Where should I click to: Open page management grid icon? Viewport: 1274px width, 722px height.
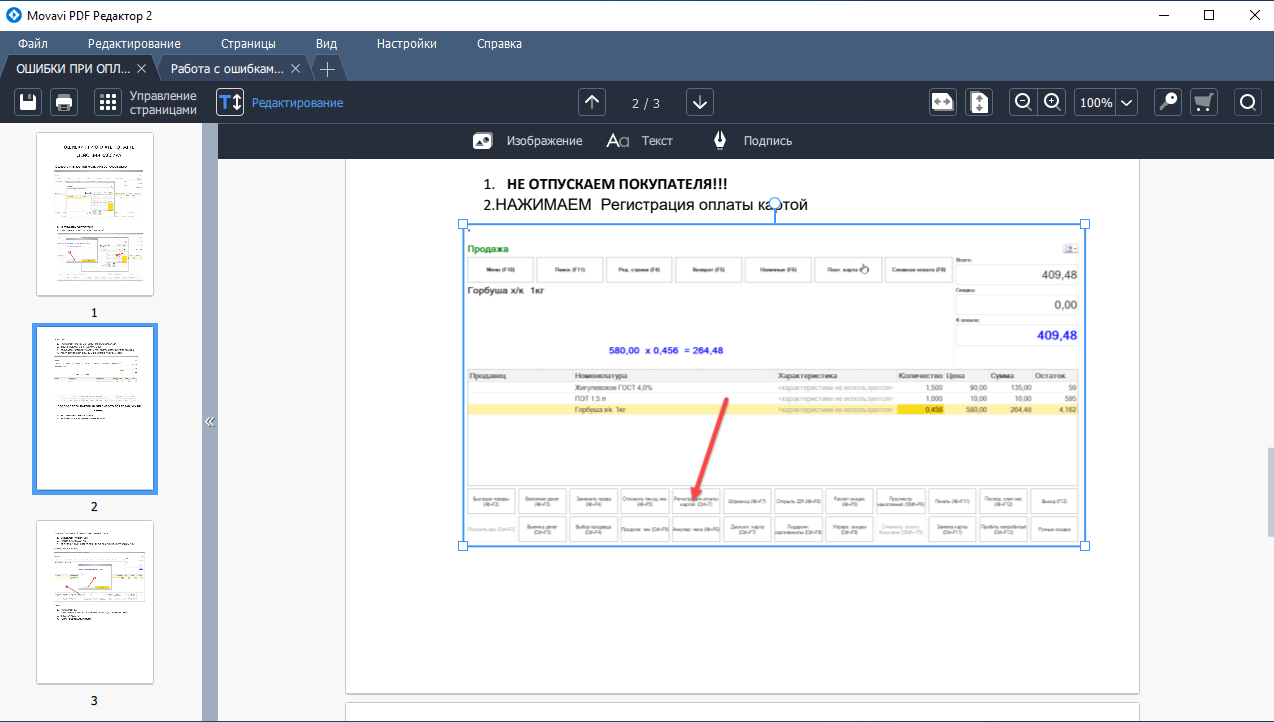pyautogui.click(x=107, y=102)
